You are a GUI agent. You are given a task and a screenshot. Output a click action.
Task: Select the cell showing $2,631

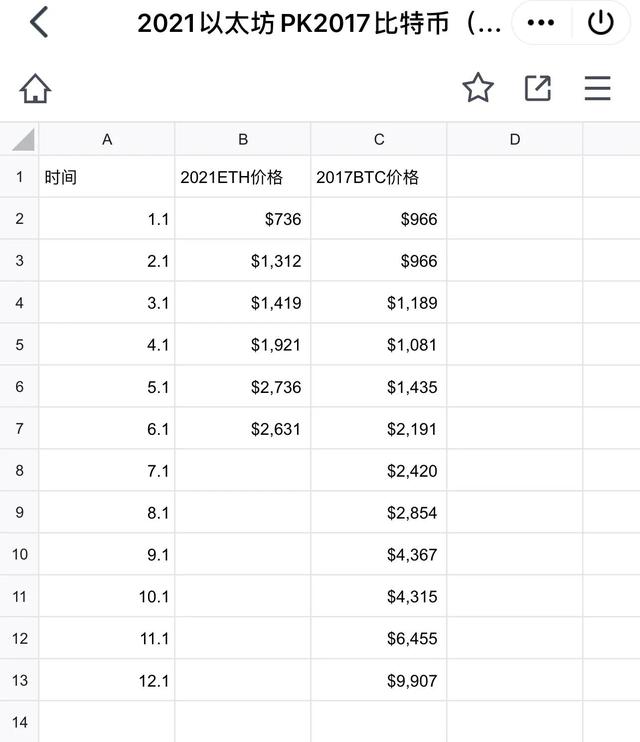point(243,428)
